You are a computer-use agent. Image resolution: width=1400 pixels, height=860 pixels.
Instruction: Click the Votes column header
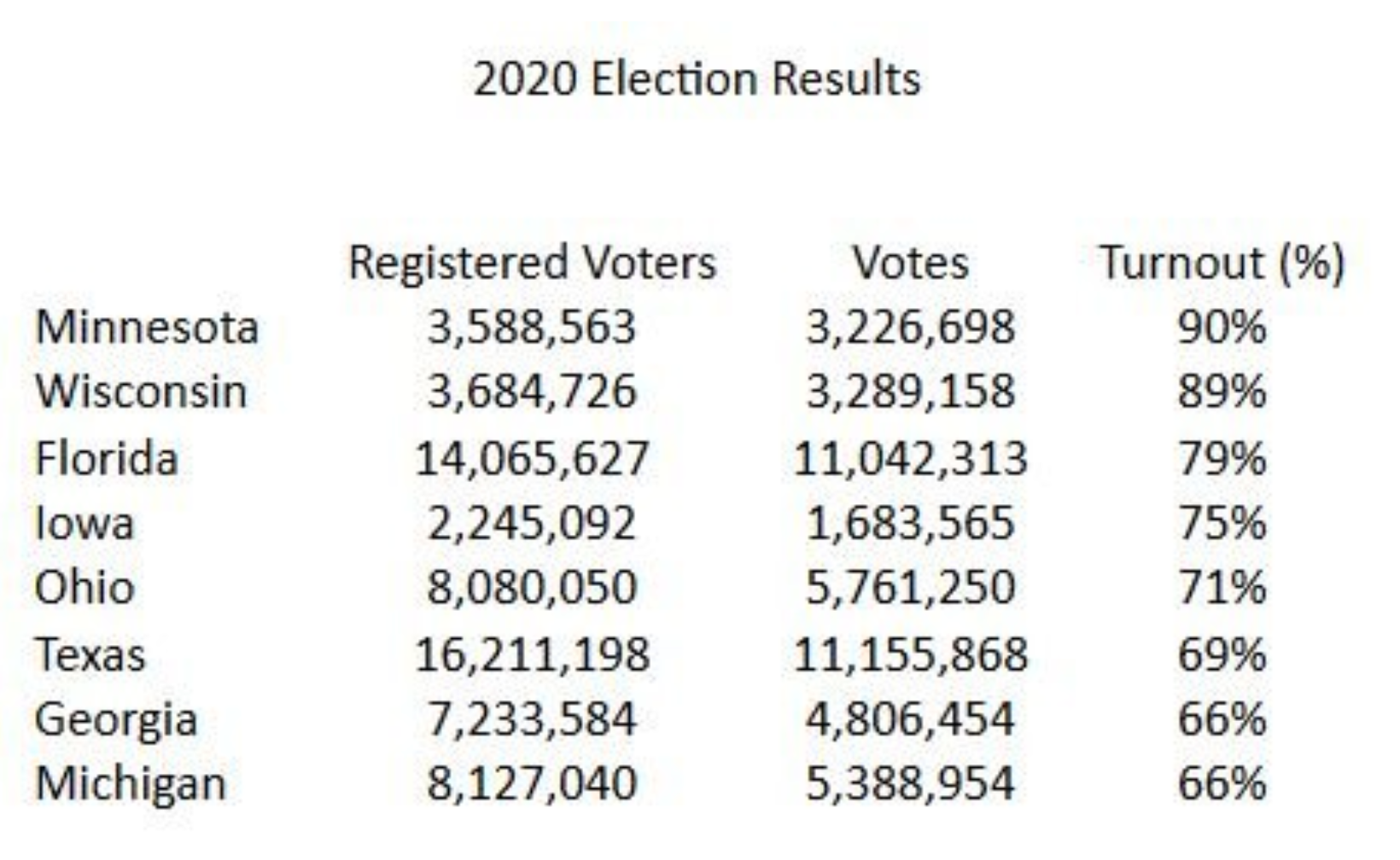[910, 262]
